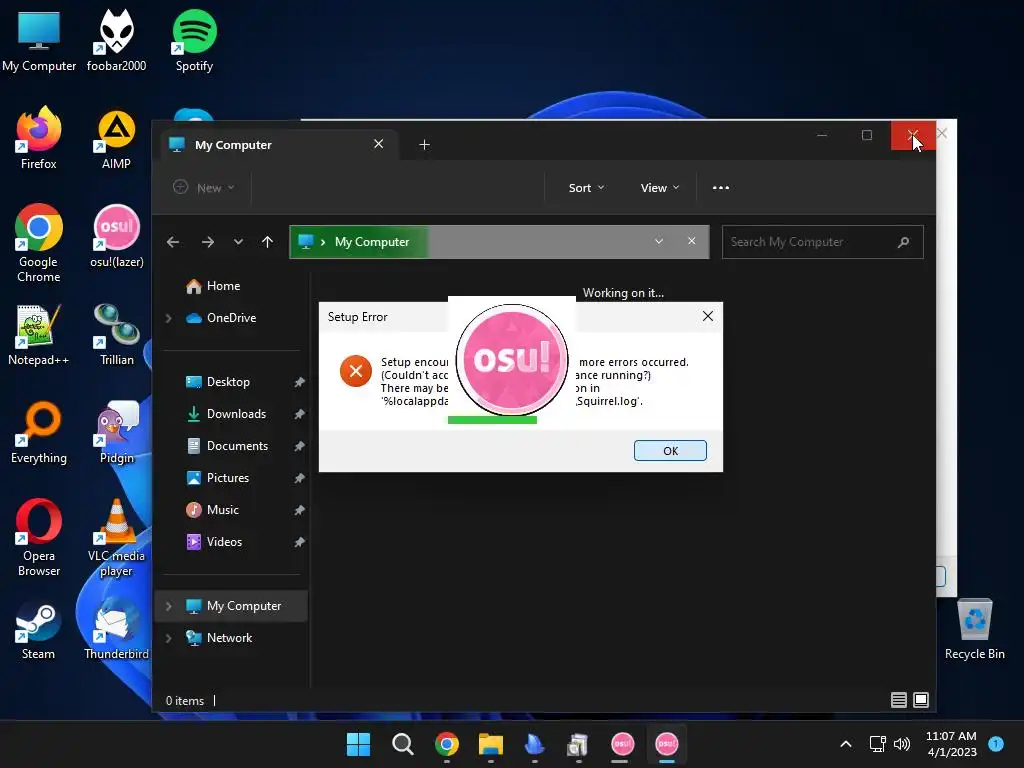Open the network icon in the system tray
Image resolution: width=1024 pixels, height=768 pixels.
[877, 744]
